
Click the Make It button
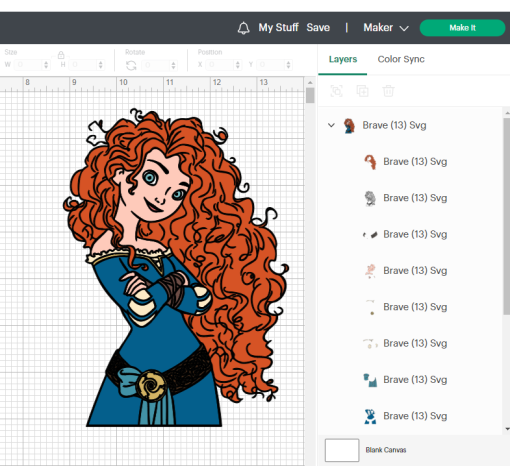[462, 28]
